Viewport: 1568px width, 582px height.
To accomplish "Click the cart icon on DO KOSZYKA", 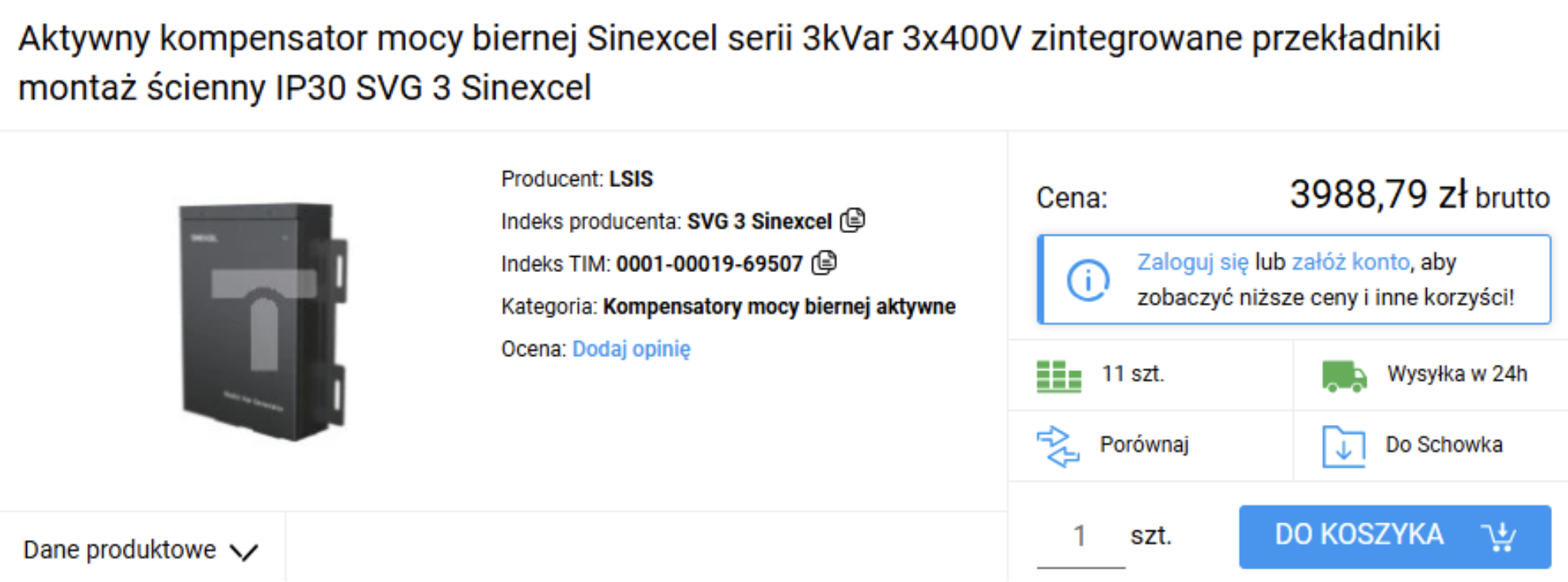I will tap(1499, 537).
